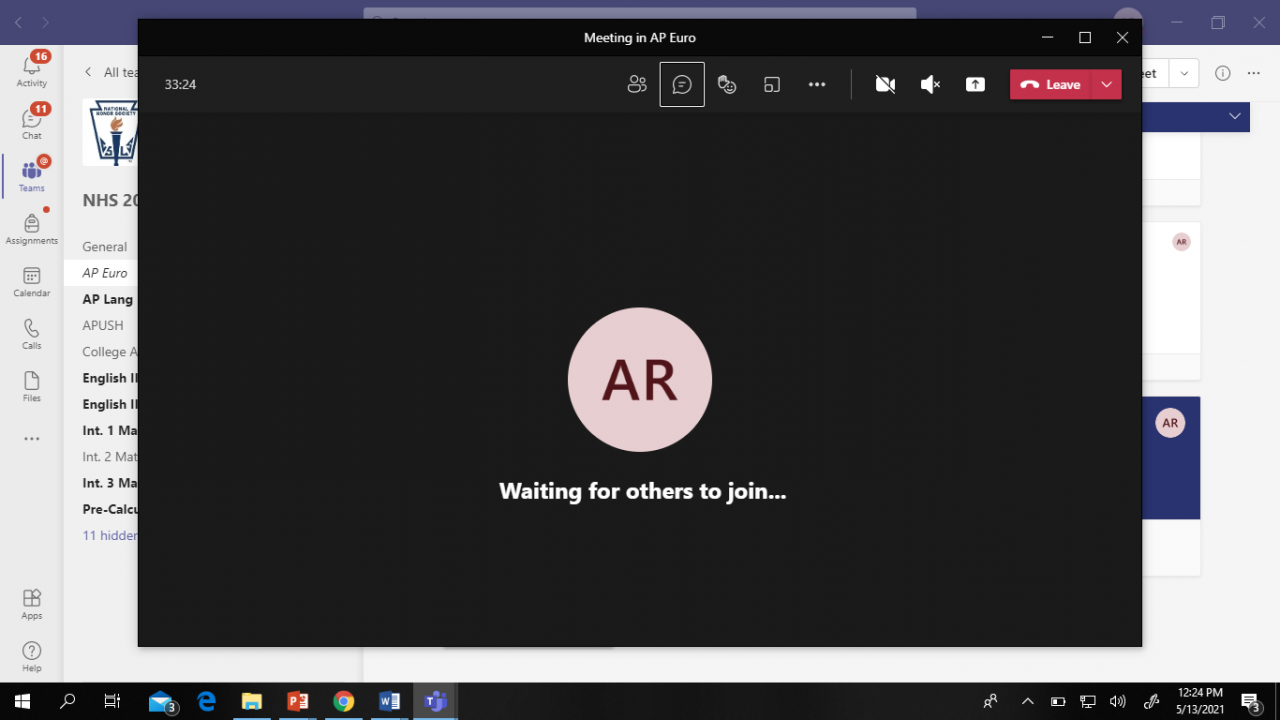The width and height of the screenshot is (1280, 720).
Task: Switch to PowerPoint on taskbar
Action: [x=298, y=701]
